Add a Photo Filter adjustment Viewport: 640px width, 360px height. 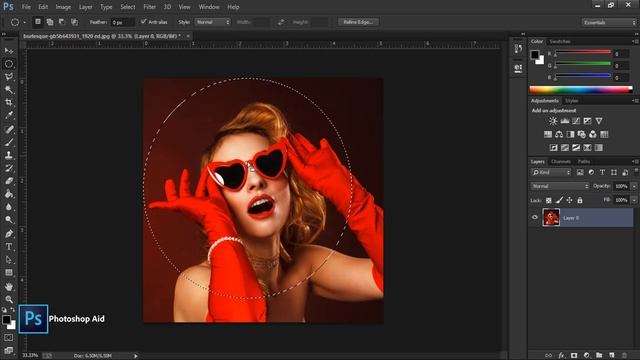point(582,134)
